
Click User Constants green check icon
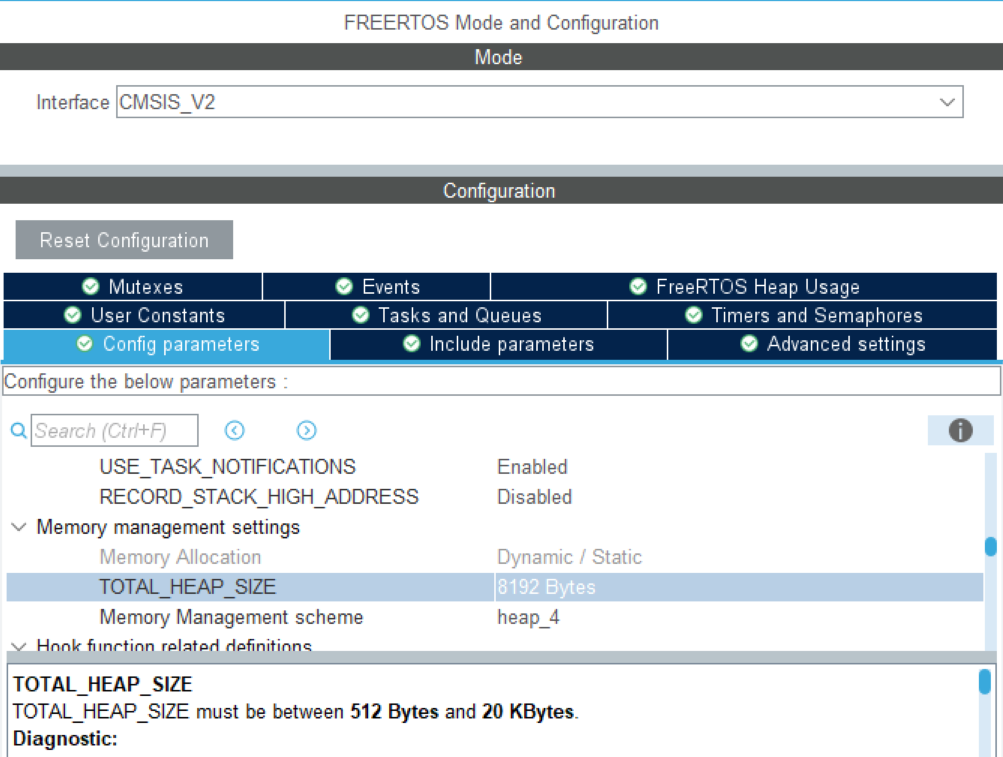click(x=72, y=315)
